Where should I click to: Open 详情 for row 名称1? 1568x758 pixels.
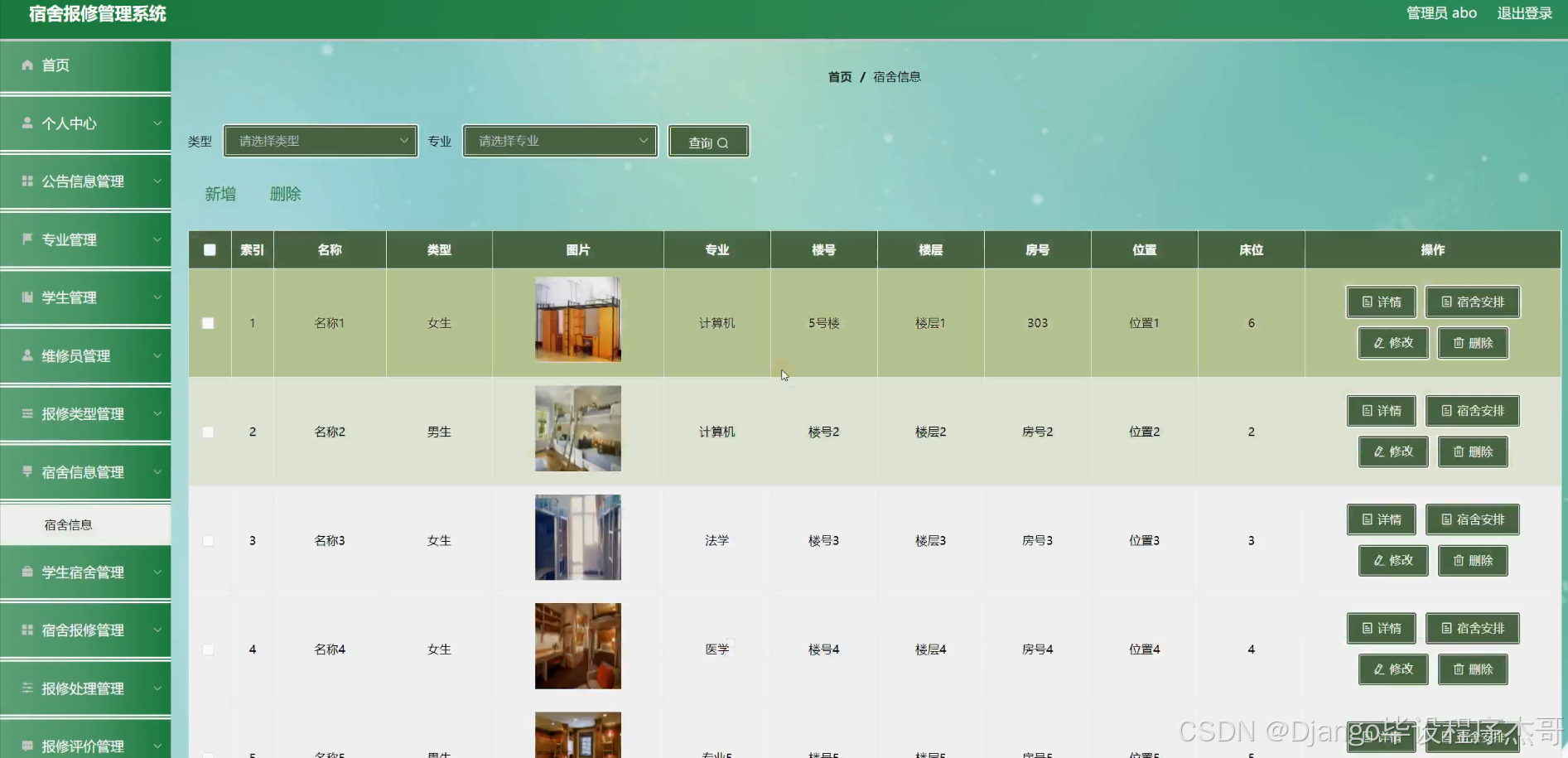(1382, 302)
